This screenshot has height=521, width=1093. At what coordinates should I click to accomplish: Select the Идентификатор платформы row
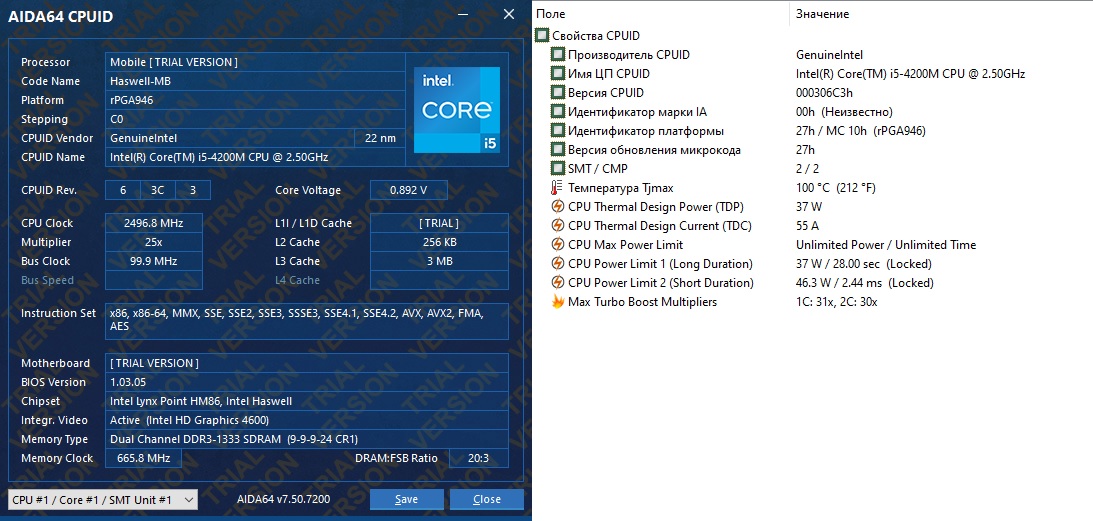click(x=813, y=130)
